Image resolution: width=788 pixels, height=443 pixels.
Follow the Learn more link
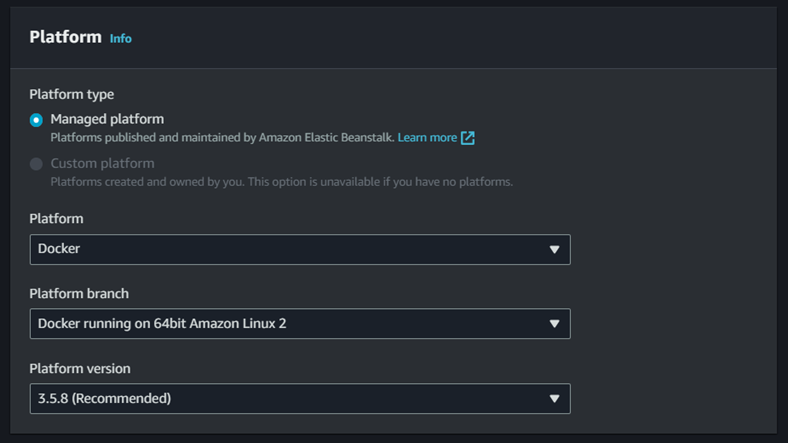click(x=427, y=138)
